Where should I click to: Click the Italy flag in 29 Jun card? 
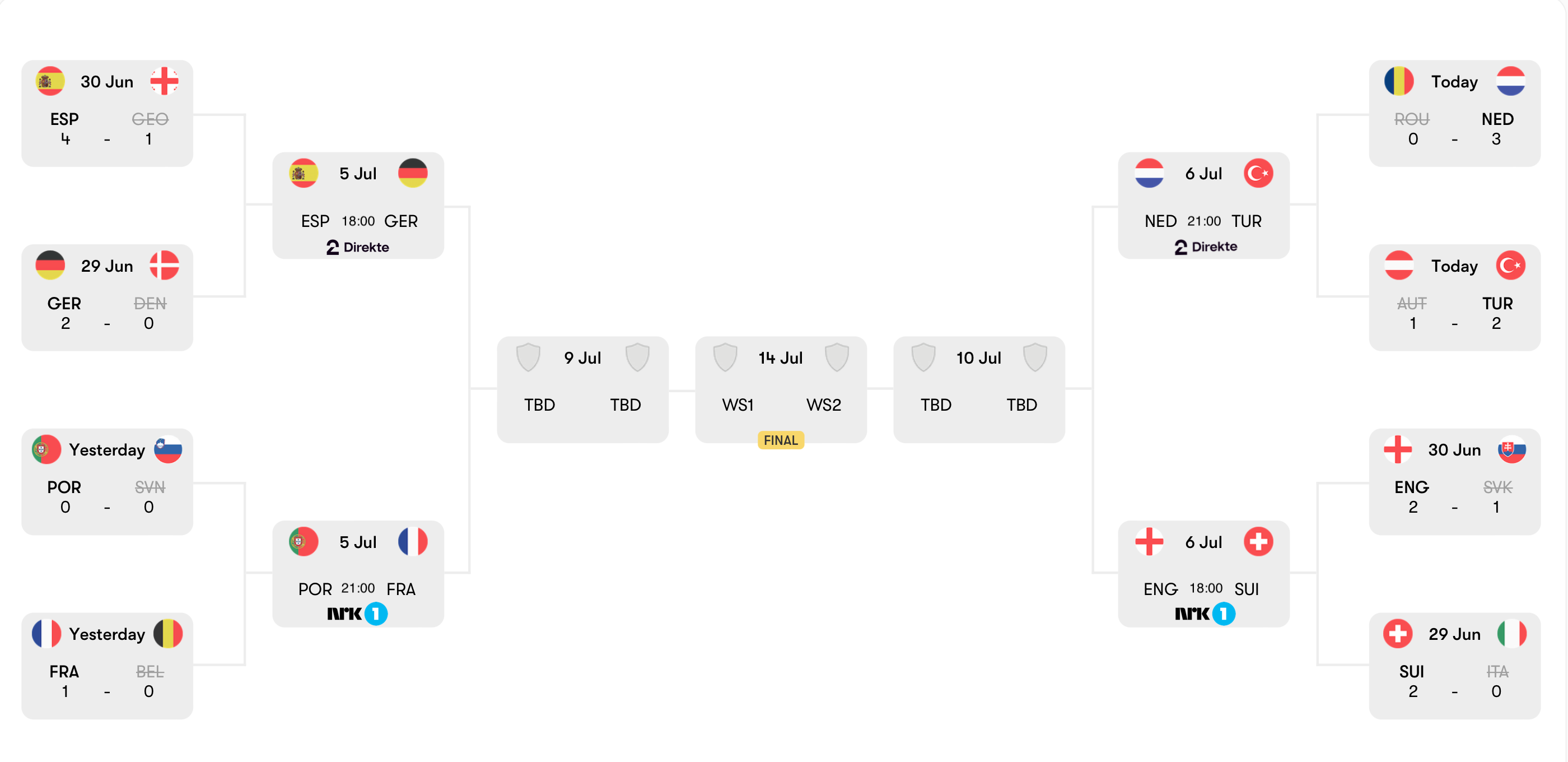[x=1511, y=634]
